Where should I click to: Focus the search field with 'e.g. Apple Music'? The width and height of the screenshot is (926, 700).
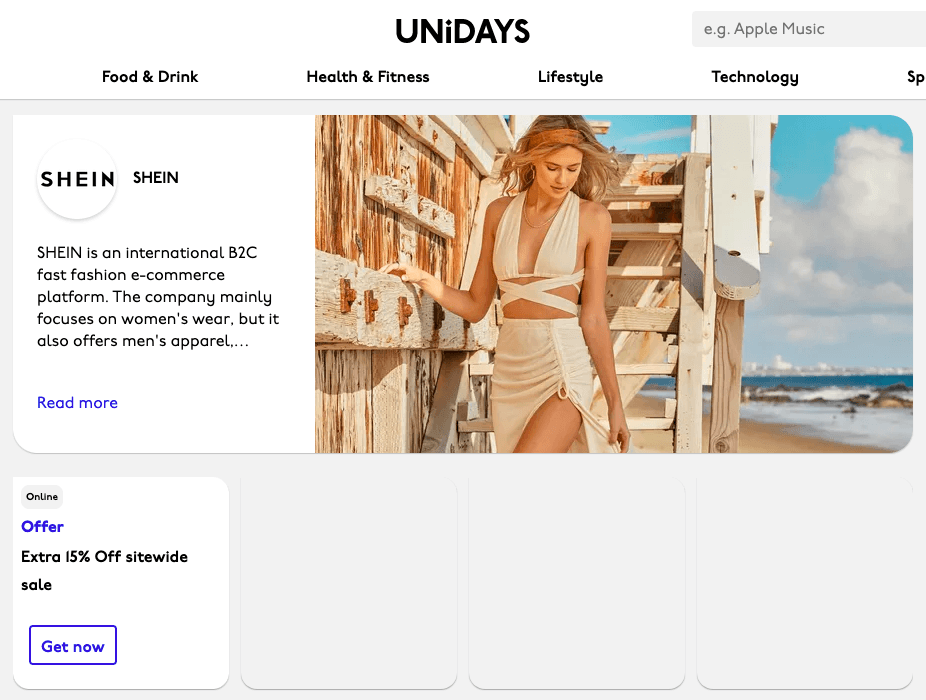(x=809, y=29)
